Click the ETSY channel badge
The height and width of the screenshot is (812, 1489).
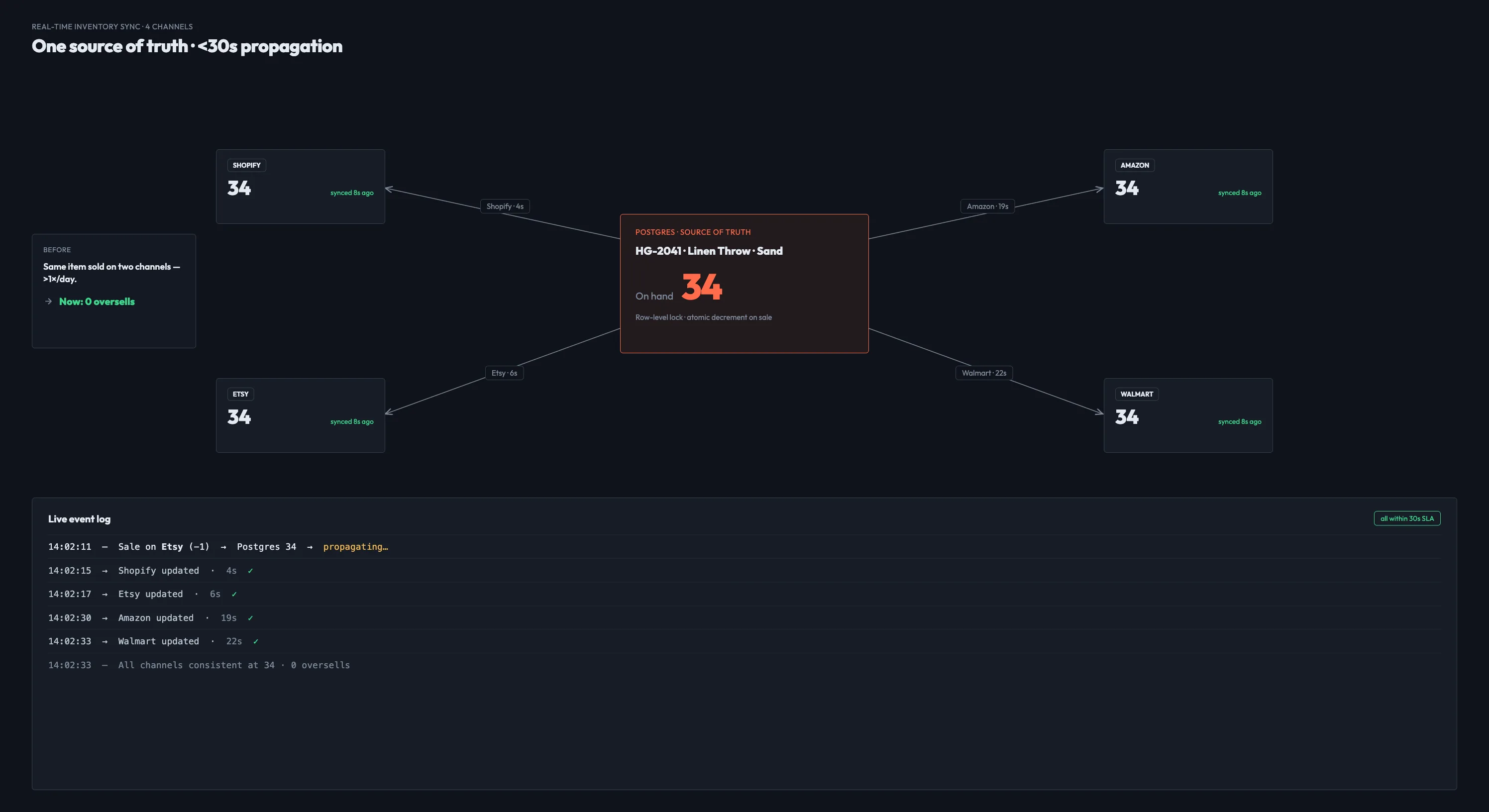pyautogui.click(x=240, y=394)
